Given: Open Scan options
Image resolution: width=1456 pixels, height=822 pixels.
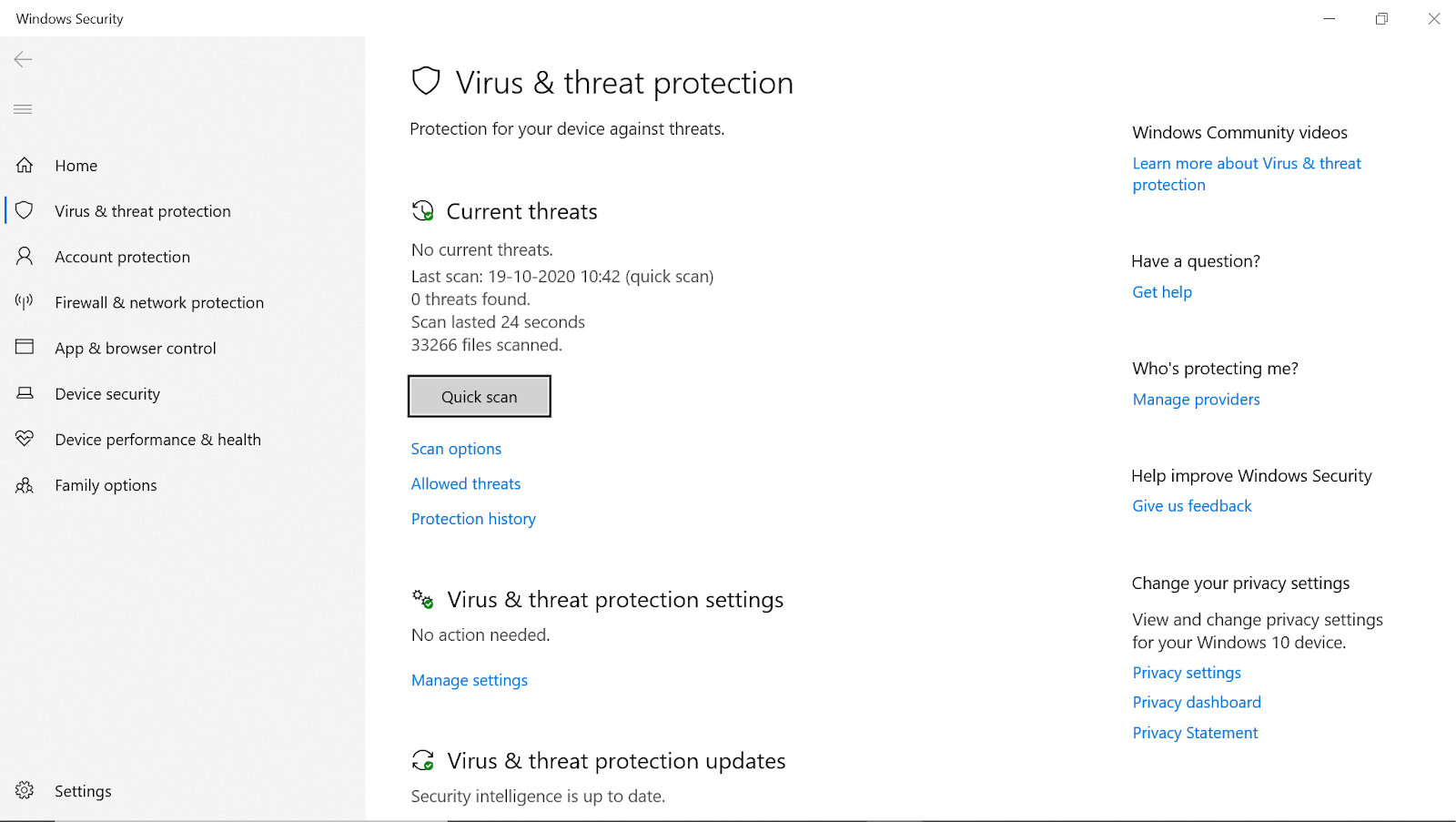Looking at the screenshot, I should (x=456, y=448).
